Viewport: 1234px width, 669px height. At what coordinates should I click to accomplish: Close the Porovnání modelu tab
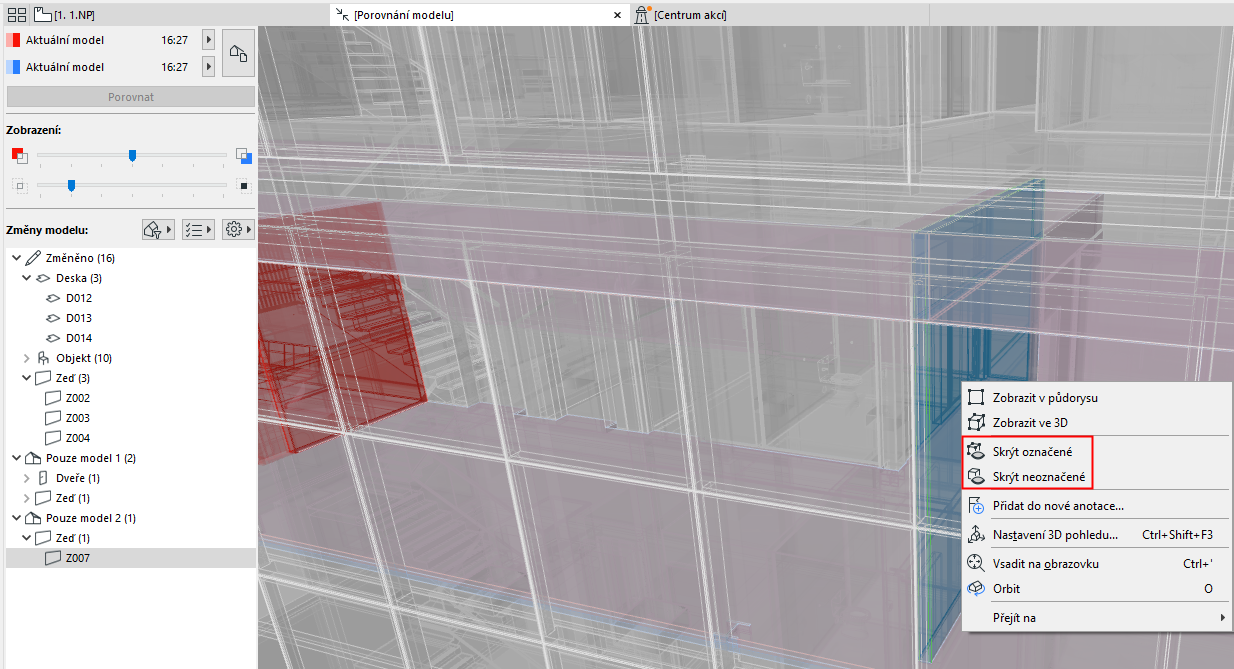coord(617,15)
